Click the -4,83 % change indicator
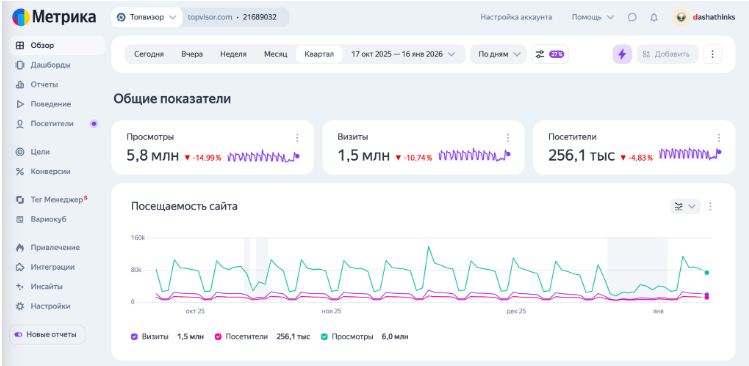749x366 pixels. tap(637, 157)
